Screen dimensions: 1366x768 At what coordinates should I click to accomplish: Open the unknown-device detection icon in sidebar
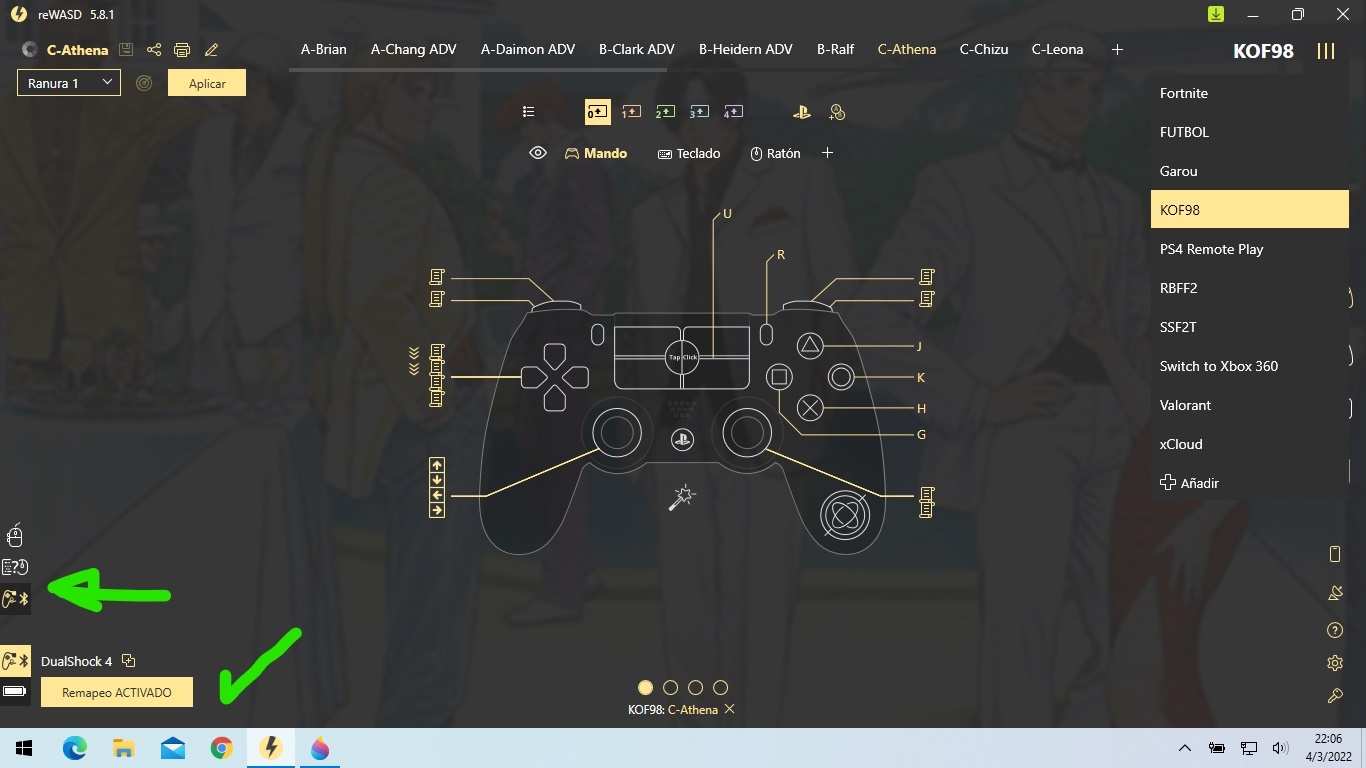(15, 567)
